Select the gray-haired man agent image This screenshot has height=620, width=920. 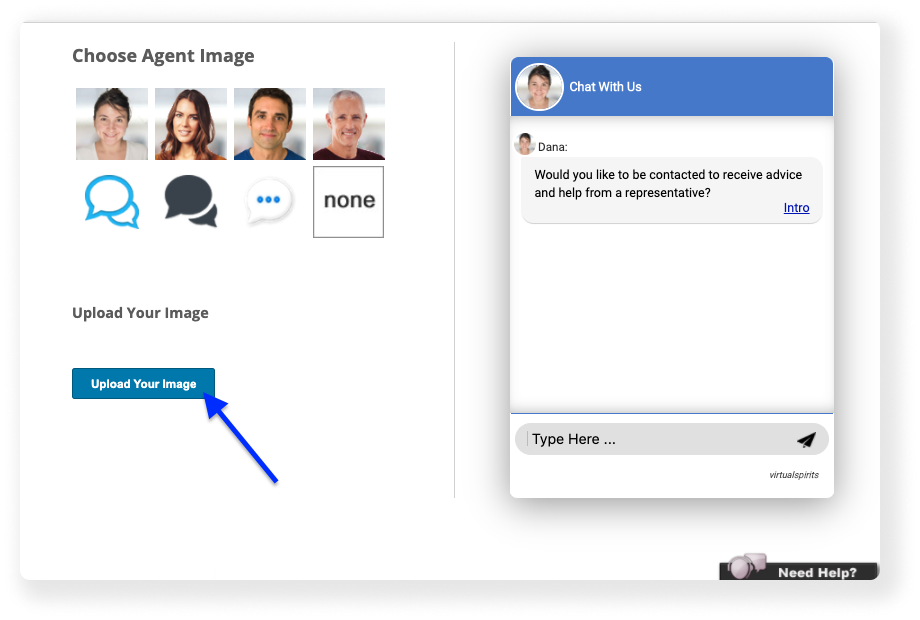349,124
